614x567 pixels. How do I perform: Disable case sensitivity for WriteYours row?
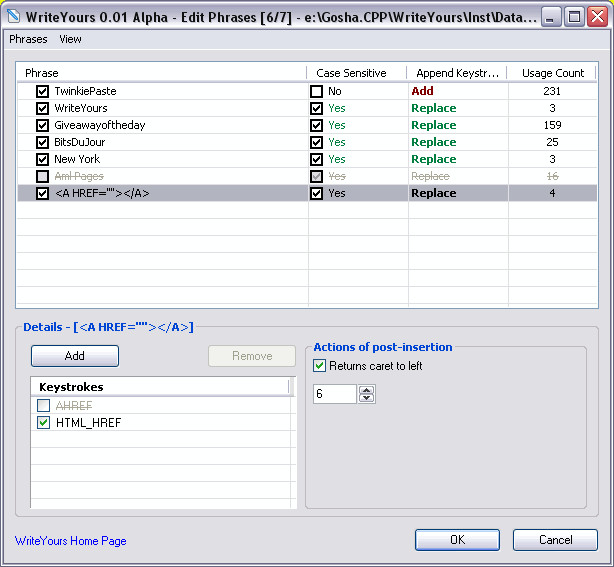(x=316, y=108)
